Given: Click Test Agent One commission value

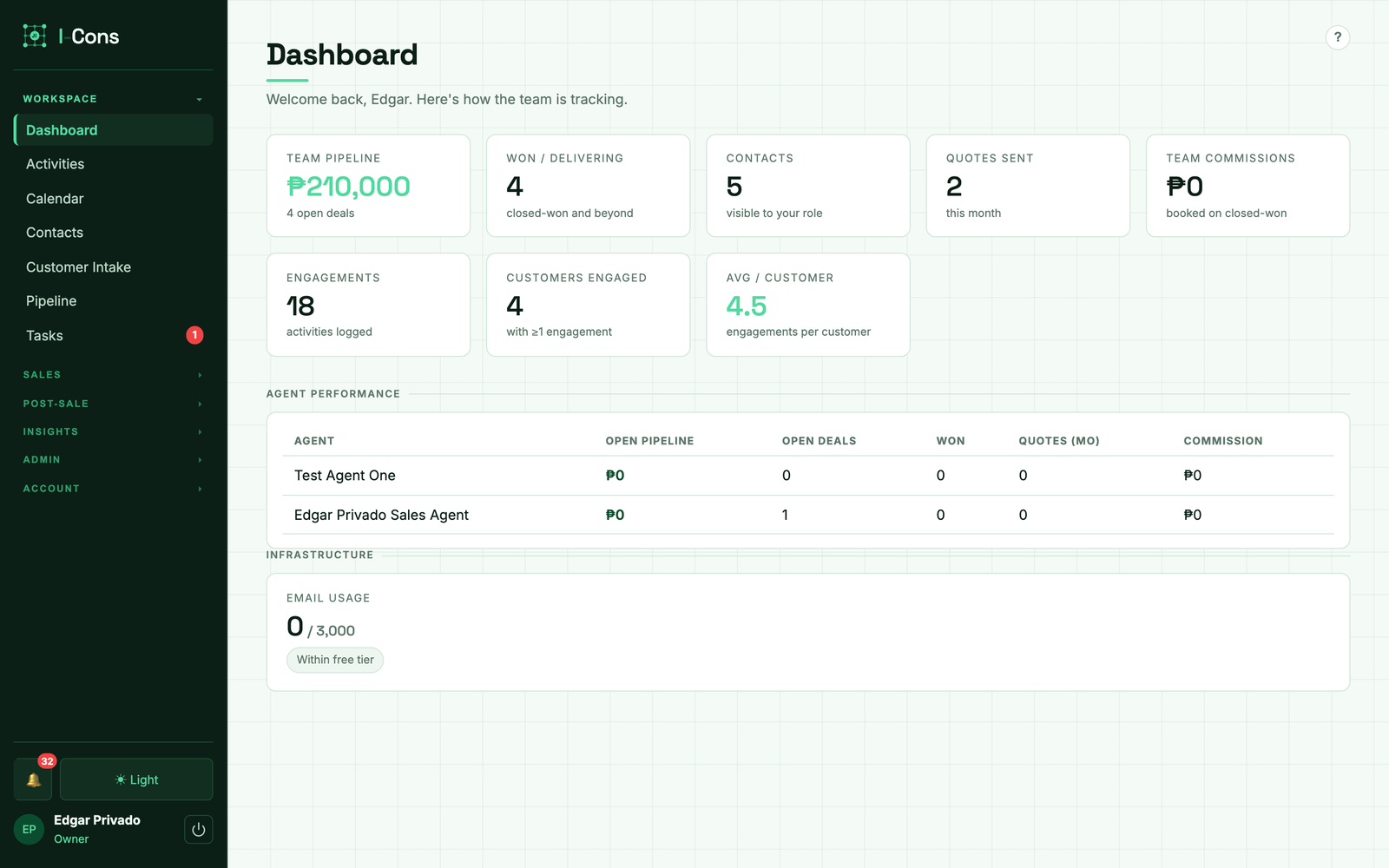Looking at the screenshot, I should [x=1193, y=476].
